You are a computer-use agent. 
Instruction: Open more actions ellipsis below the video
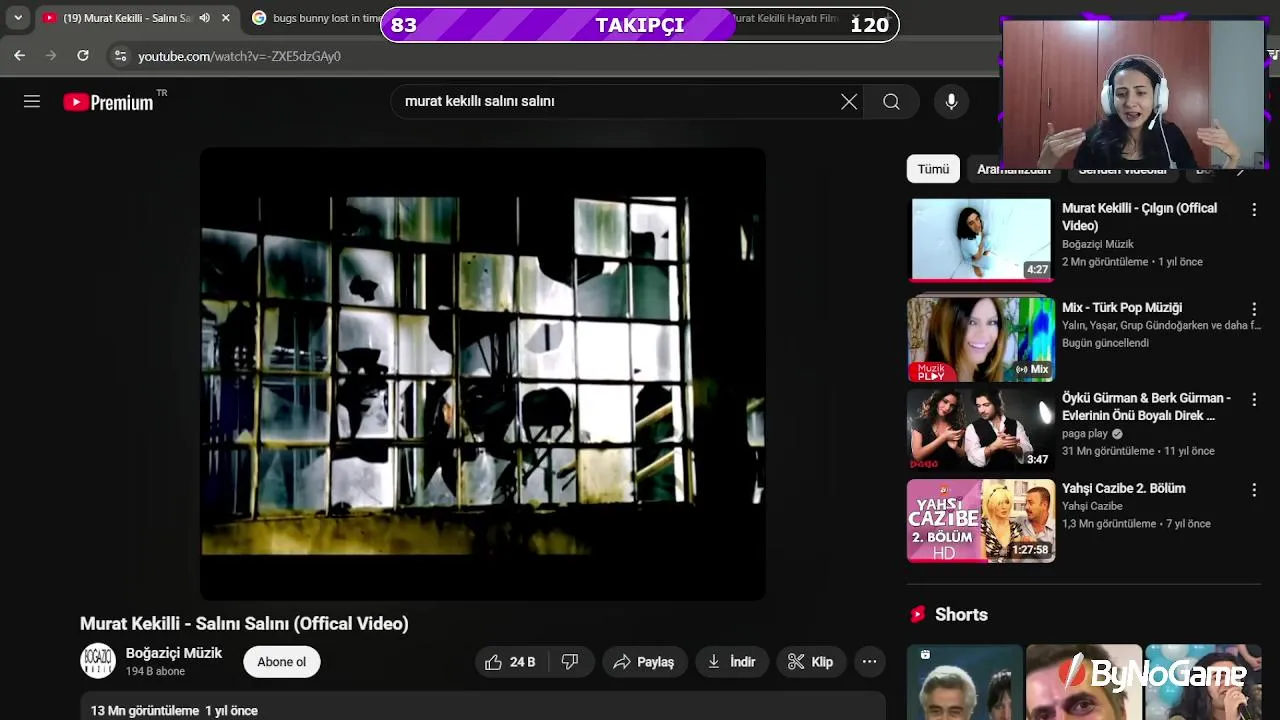tap(870, 662)
